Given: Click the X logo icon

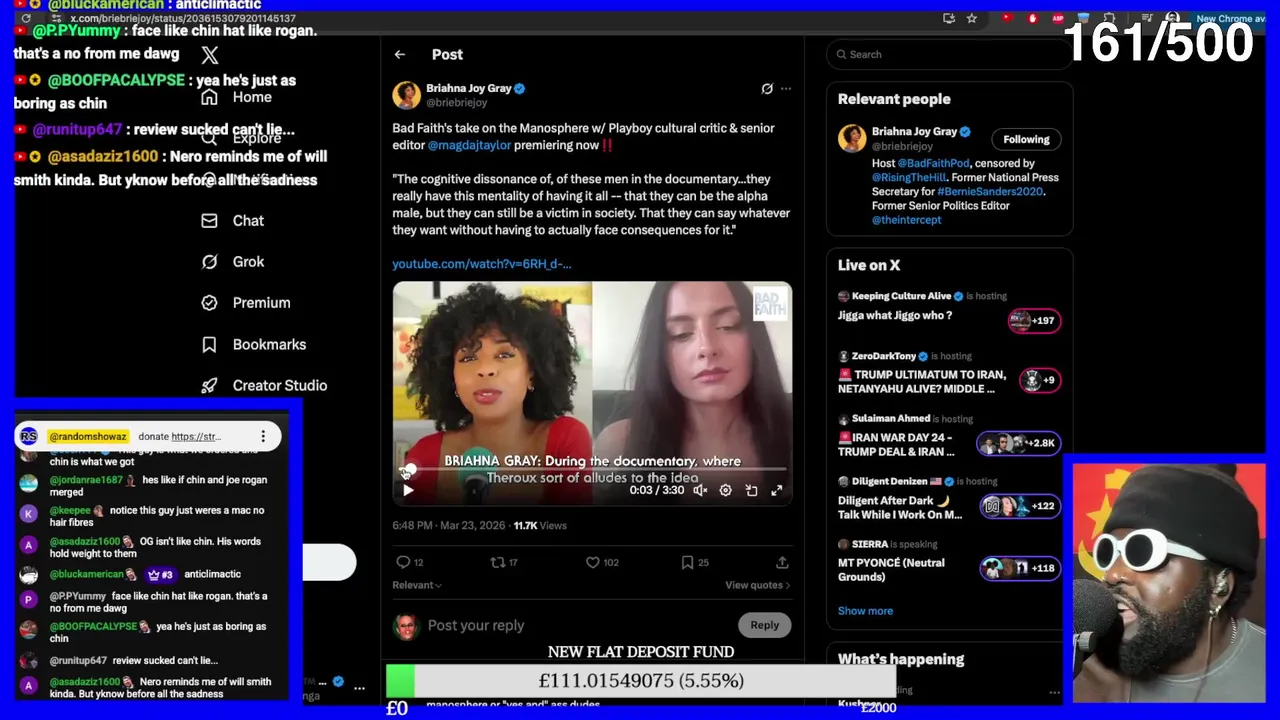Looking at the screenshot, I should click(x=209, y=55).
